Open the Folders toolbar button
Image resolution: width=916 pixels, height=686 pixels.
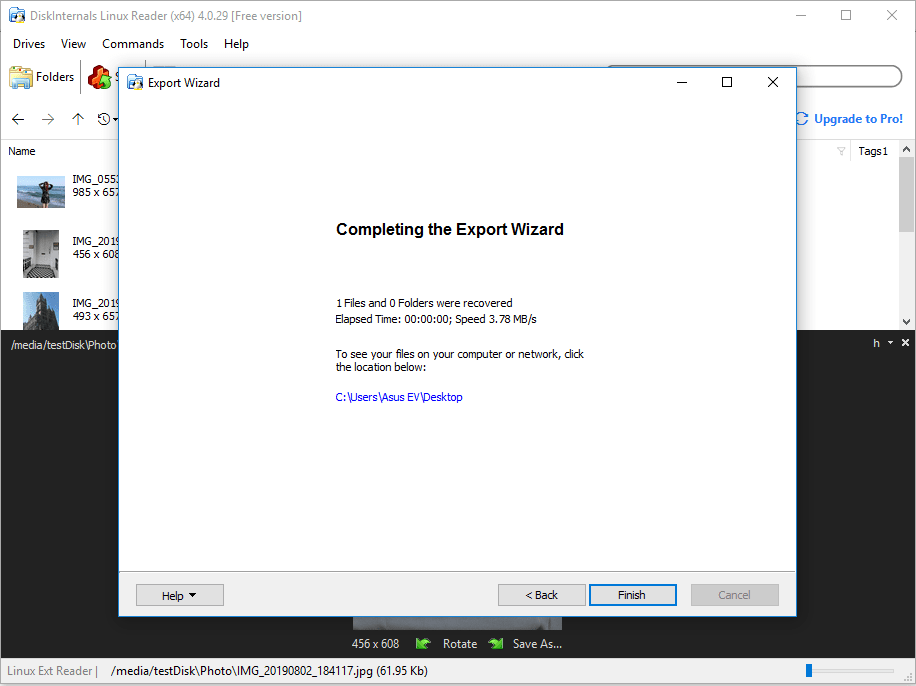click(41, 77)
